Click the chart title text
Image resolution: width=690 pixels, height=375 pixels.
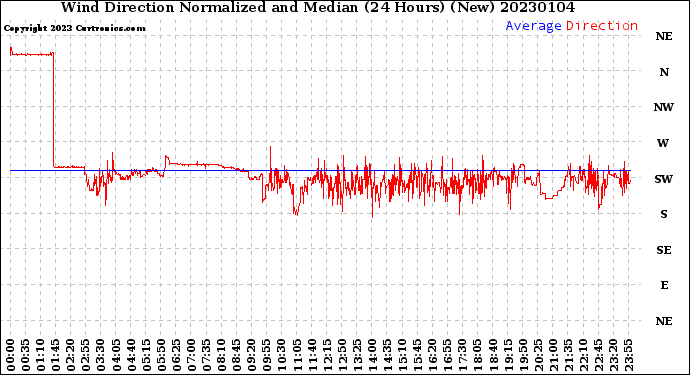tap(318, 7)
